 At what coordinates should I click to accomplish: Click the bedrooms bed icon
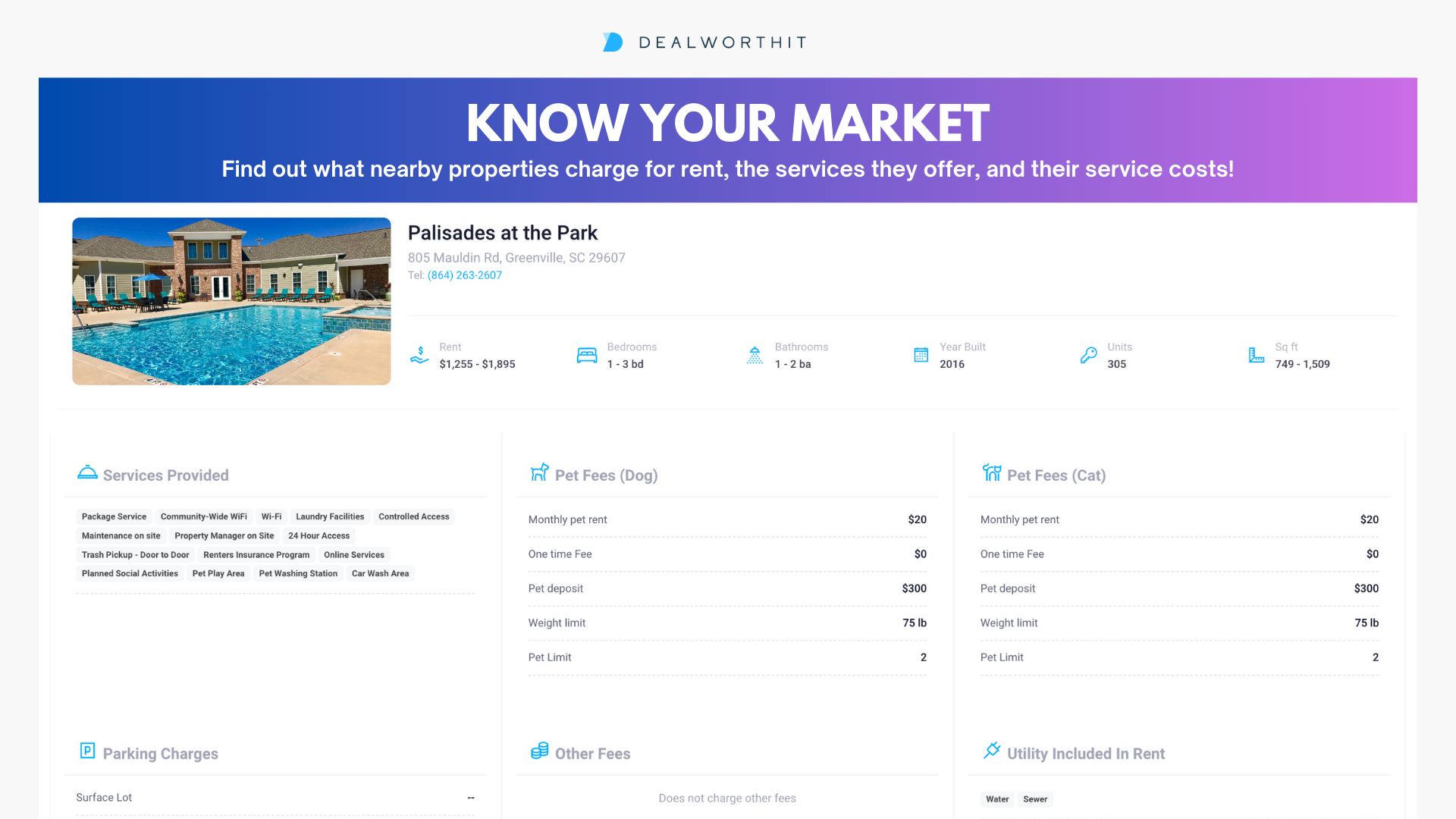(587, 355)
